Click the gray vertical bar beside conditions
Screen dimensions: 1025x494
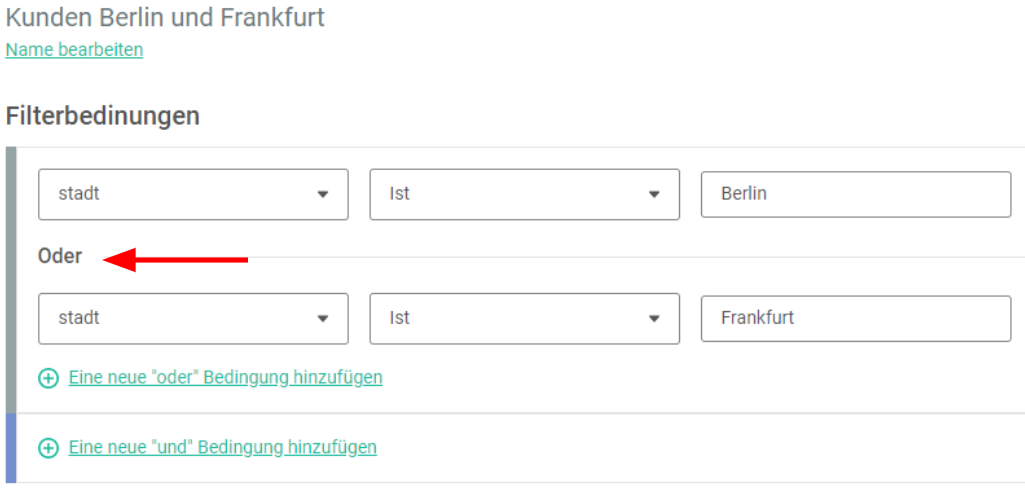point(10,280)
